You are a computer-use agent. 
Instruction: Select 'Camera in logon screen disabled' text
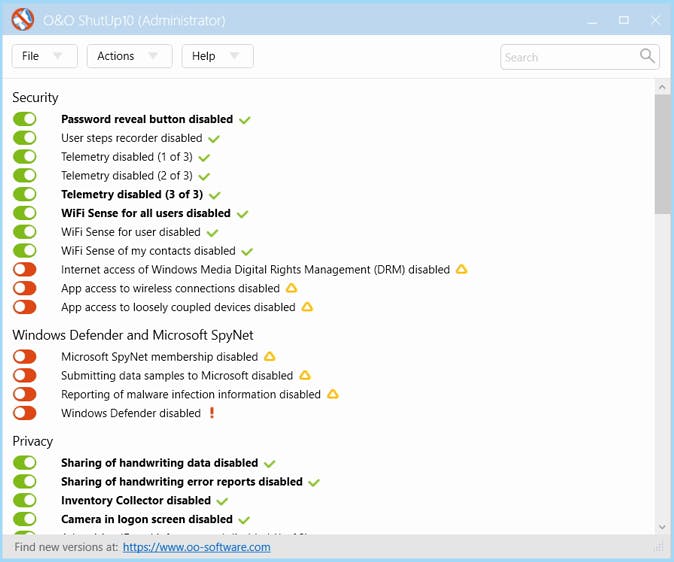pyautogui.click(x=147, y=519)
